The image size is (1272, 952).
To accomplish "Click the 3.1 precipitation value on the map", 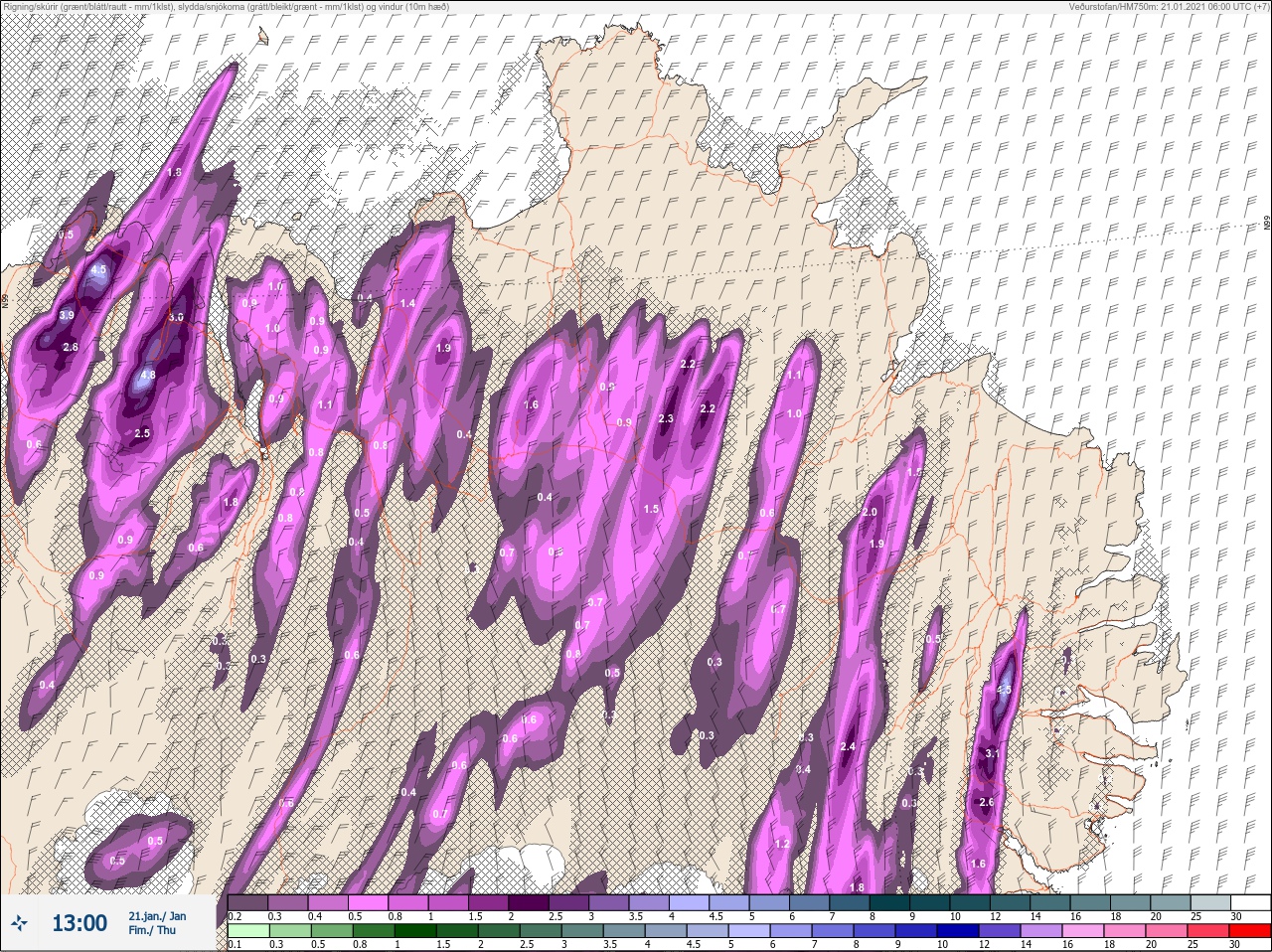I will [x=991, y=754].
